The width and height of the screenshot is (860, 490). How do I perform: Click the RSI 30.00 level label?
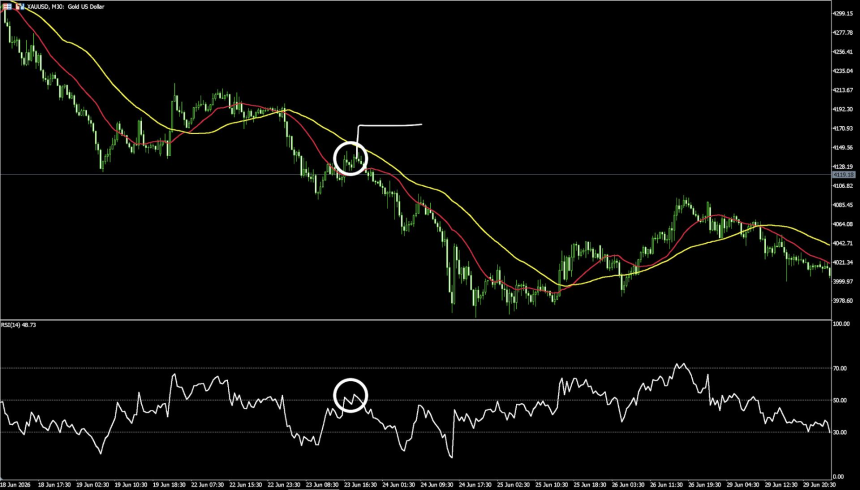(x=840, y=432)
